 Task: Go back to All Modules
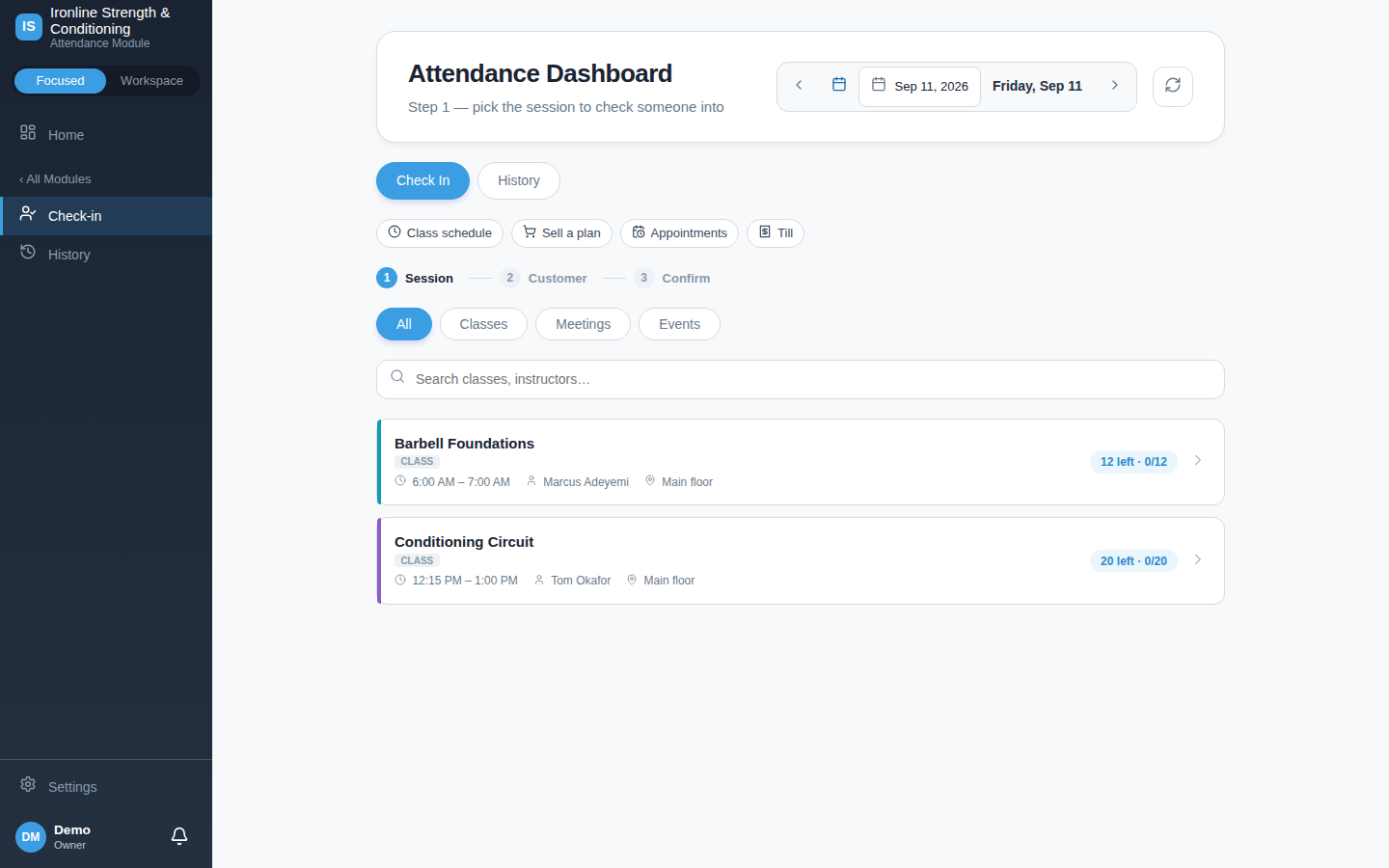click(x=55, y=179)
